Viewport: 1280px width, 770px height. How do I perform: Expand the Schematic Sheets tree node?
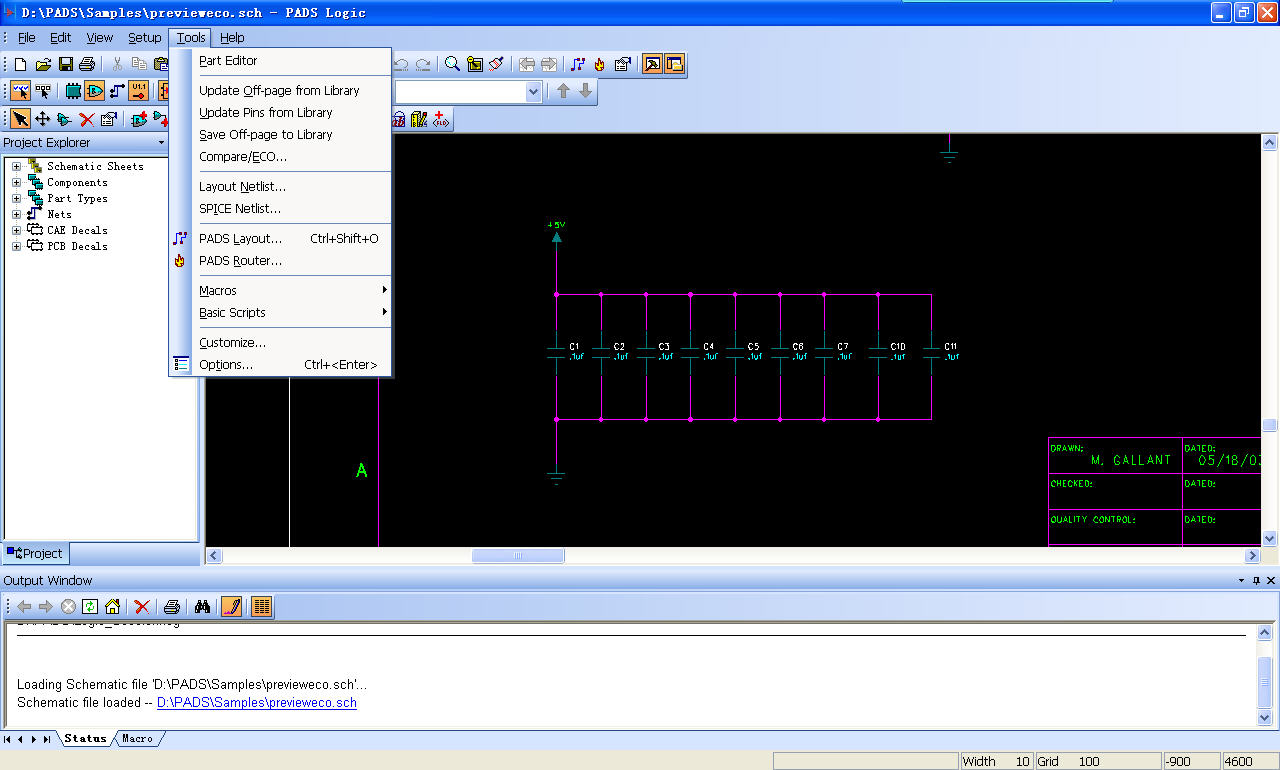point(16,167)
